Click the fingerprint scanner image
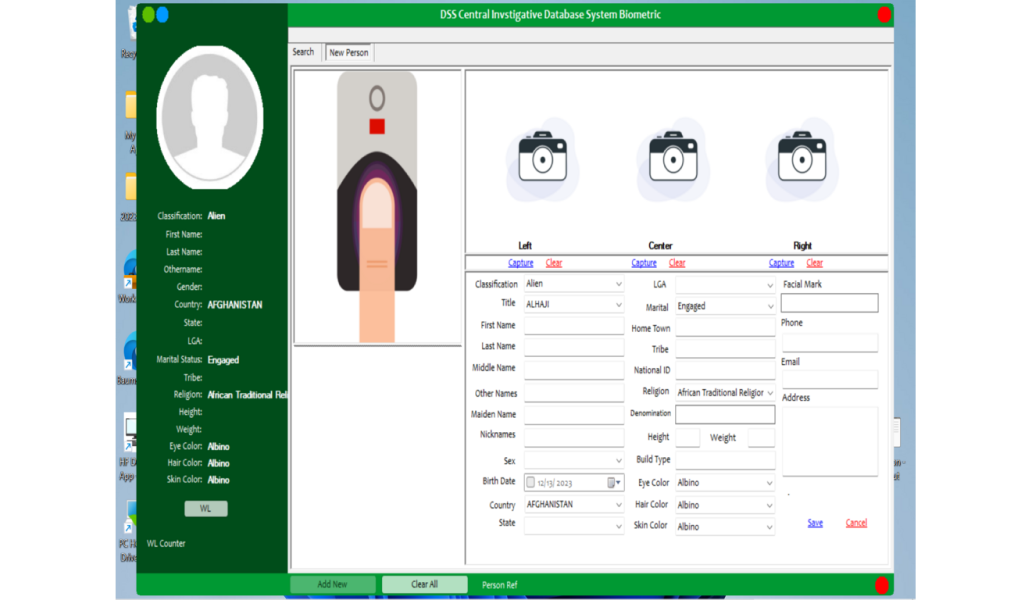This screenshot has height=600, width=1032. (377, 207)
